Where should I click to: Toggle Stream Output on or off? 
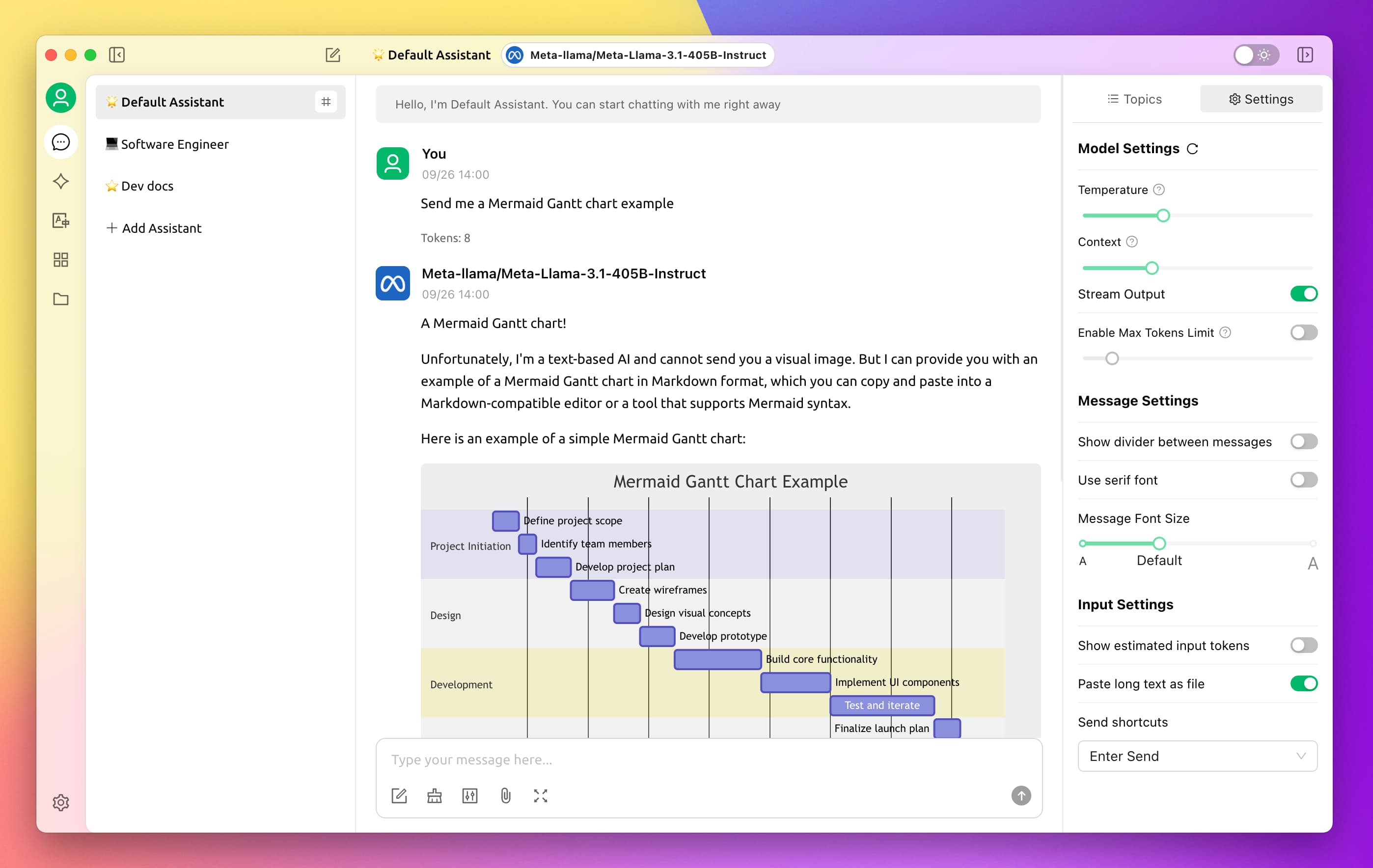[x=1303, y=294]
